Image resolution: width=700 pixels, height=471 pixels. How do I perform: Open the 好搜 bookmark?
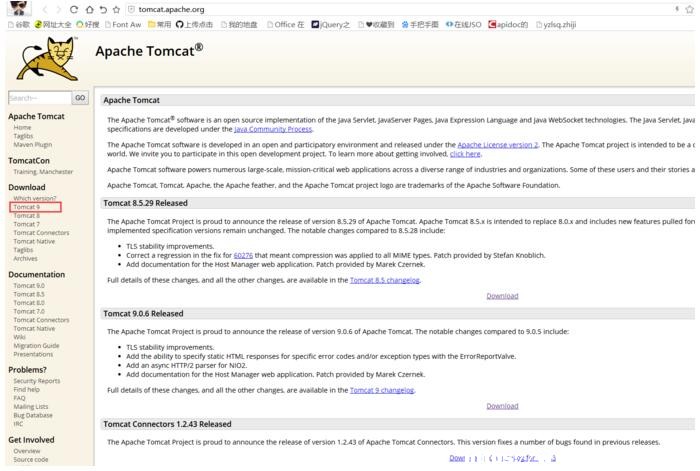point(88,25)
